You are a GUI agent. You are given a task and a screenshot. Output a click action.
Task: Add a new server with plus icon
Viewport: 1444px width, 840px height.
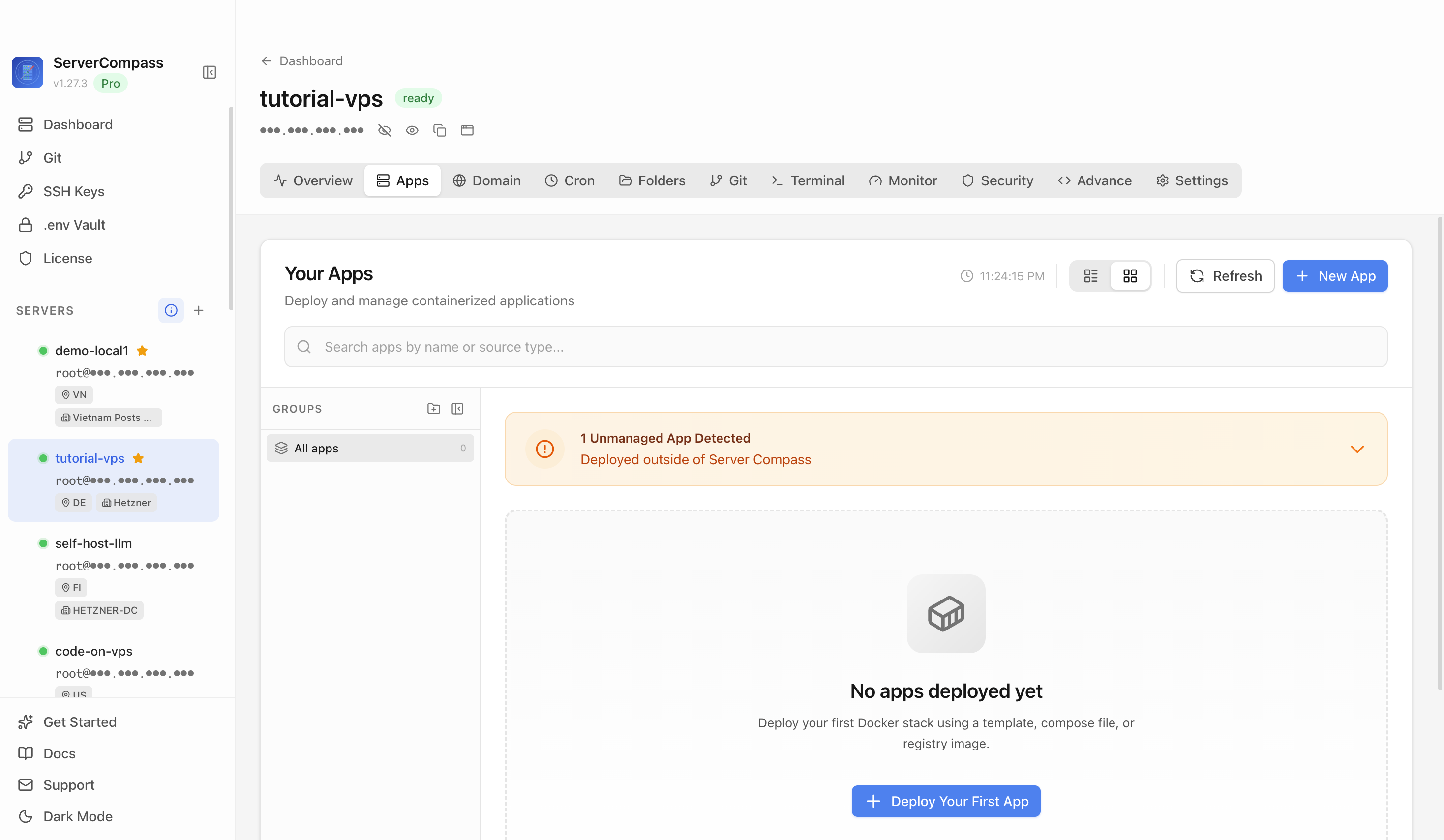click(199, 310)
